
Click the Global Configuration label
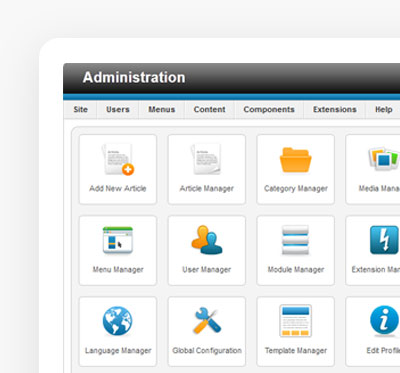(207, 351)
